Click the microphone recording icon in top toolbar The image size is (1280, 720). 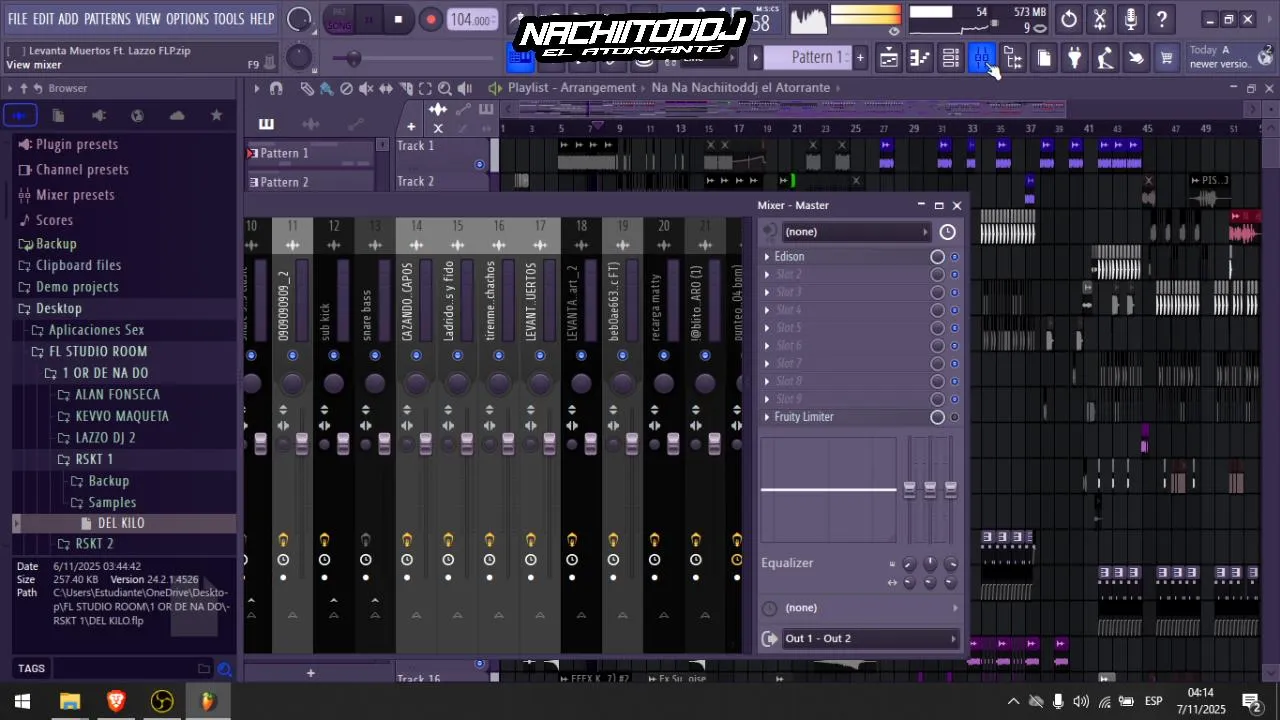pyautogui.click(x=1130, y=19)
